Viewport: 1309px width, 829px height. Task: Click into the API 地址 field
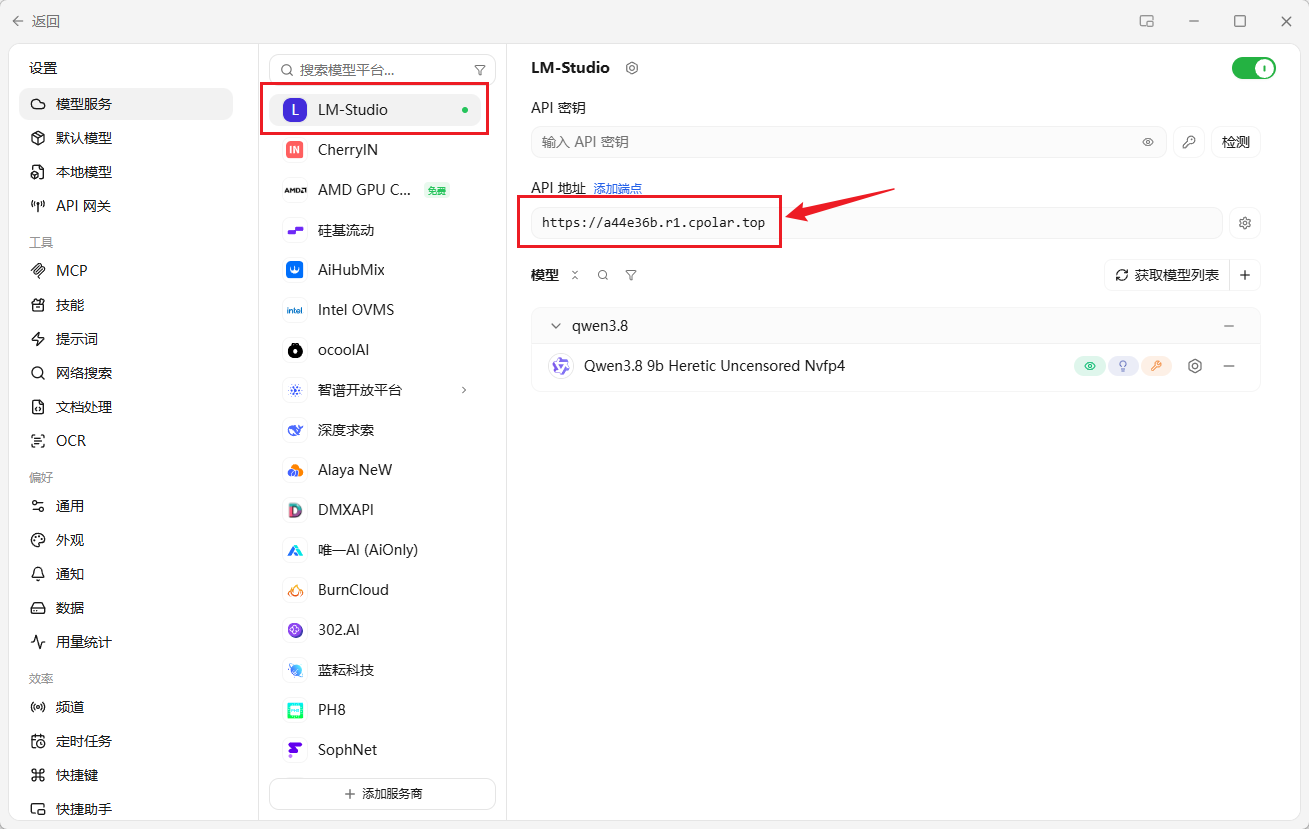(876, 223)
